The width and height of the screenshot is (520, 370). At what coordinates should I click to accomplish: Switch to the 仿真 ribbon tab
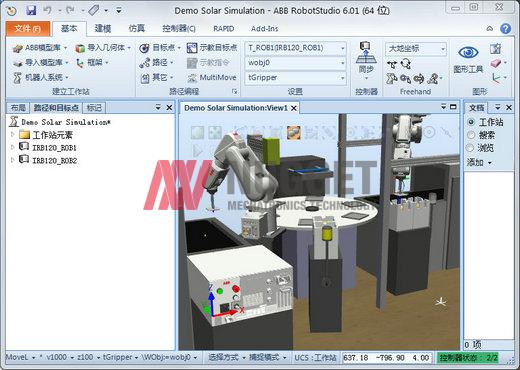tap(137, 29)
